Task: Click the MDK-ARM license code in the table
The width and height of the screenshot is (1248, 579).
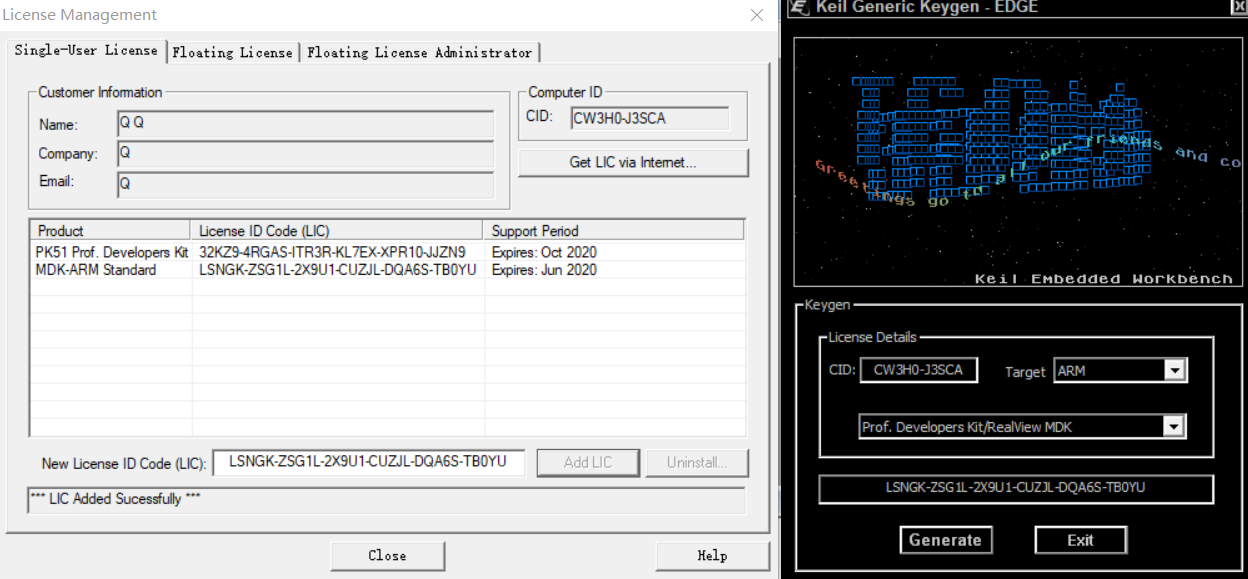Action: 337,270
